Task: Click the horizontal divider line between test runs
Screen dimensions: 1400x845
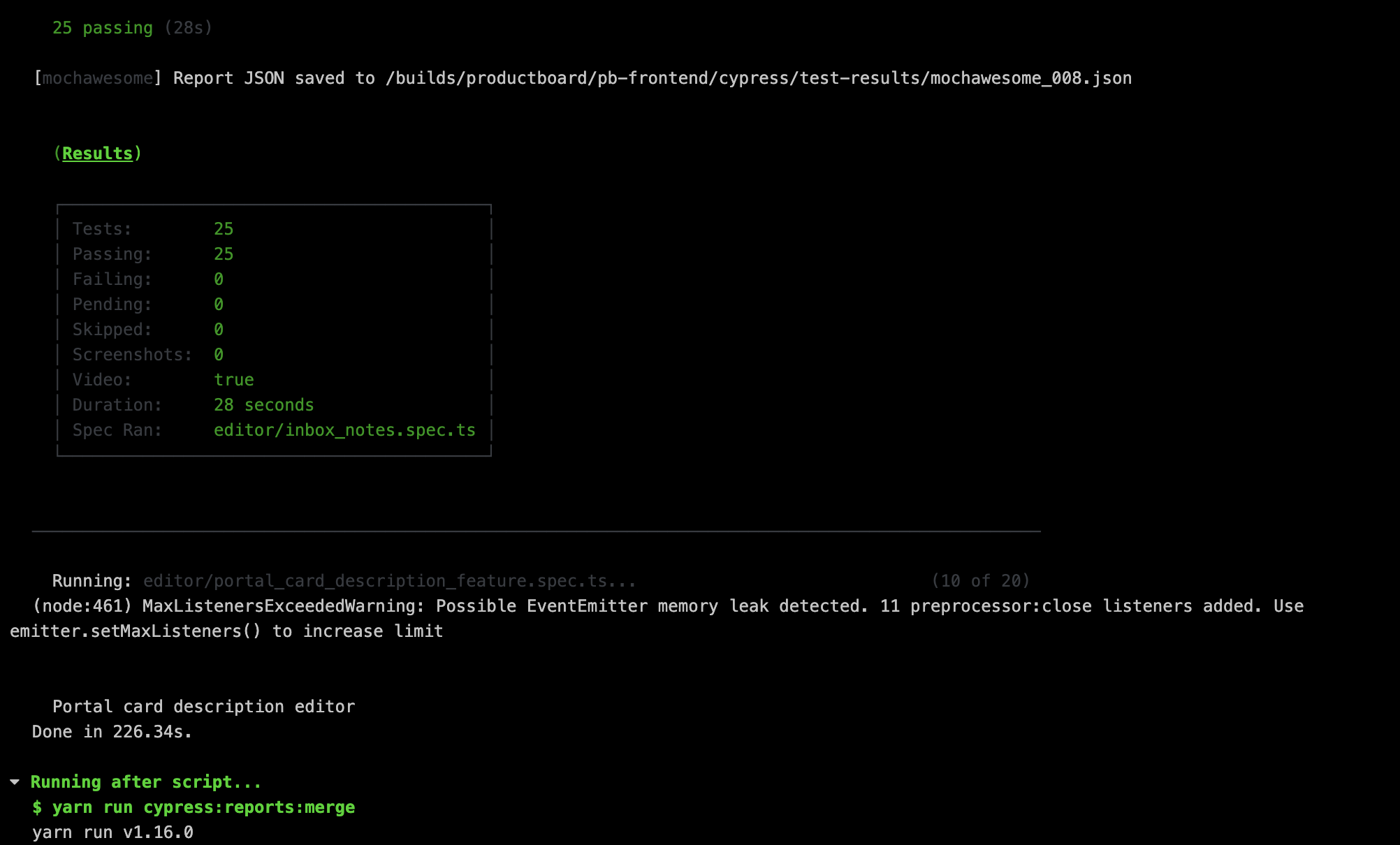Action: [536, 530]
